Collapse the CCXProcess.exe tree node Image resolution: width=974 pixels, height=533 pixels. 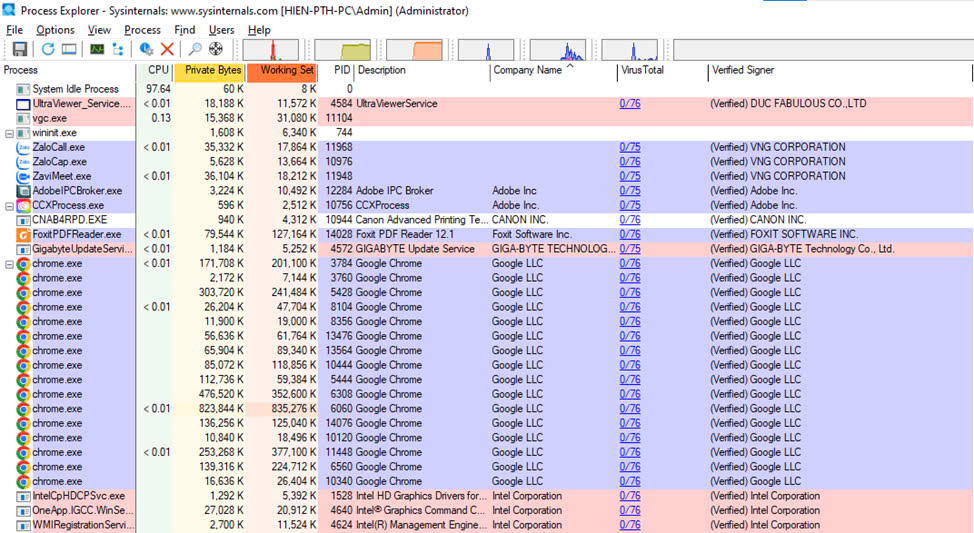9,206
